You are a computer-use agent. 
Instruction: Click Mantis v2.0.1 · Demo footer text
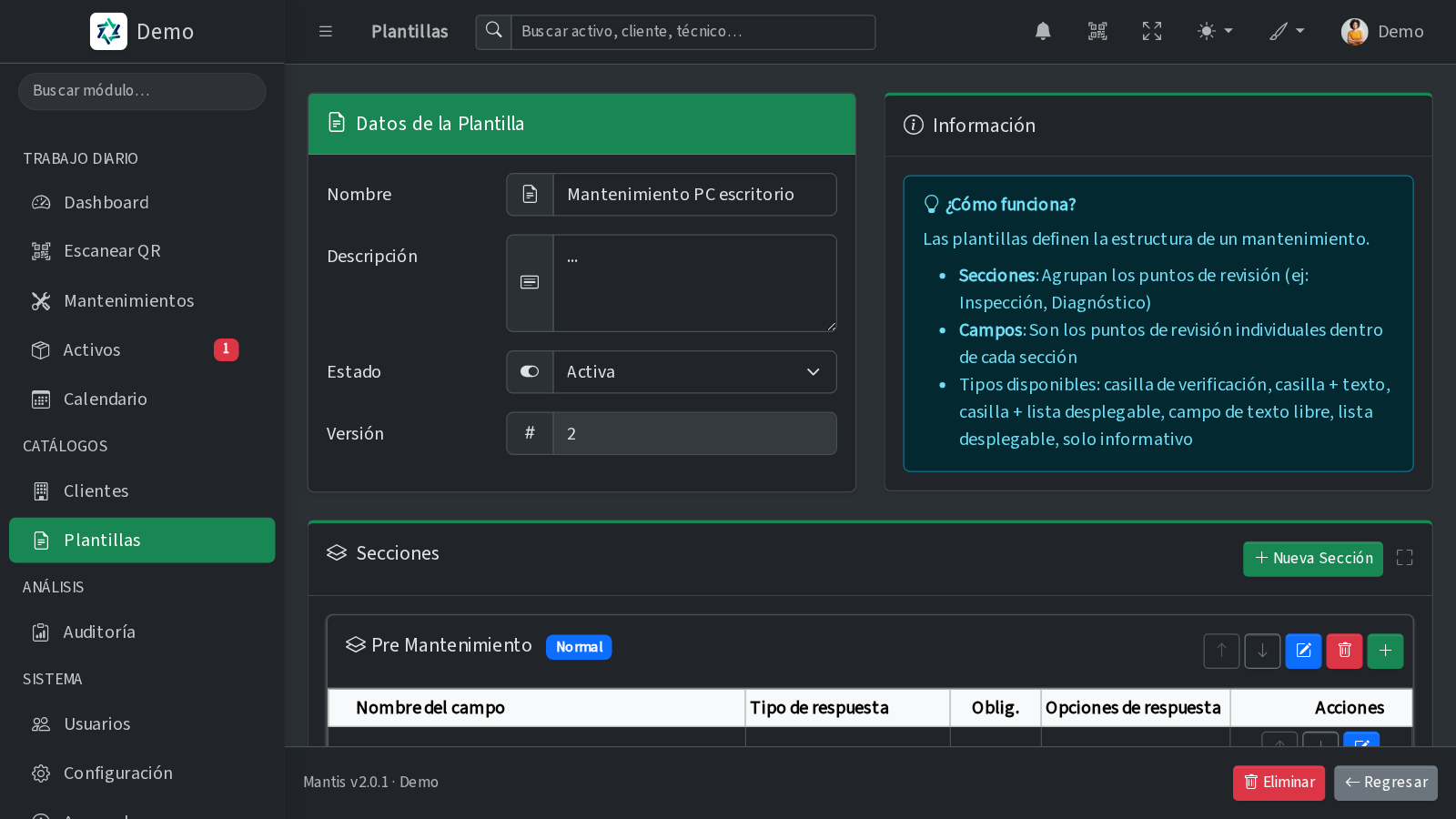(x=370, y=782)
